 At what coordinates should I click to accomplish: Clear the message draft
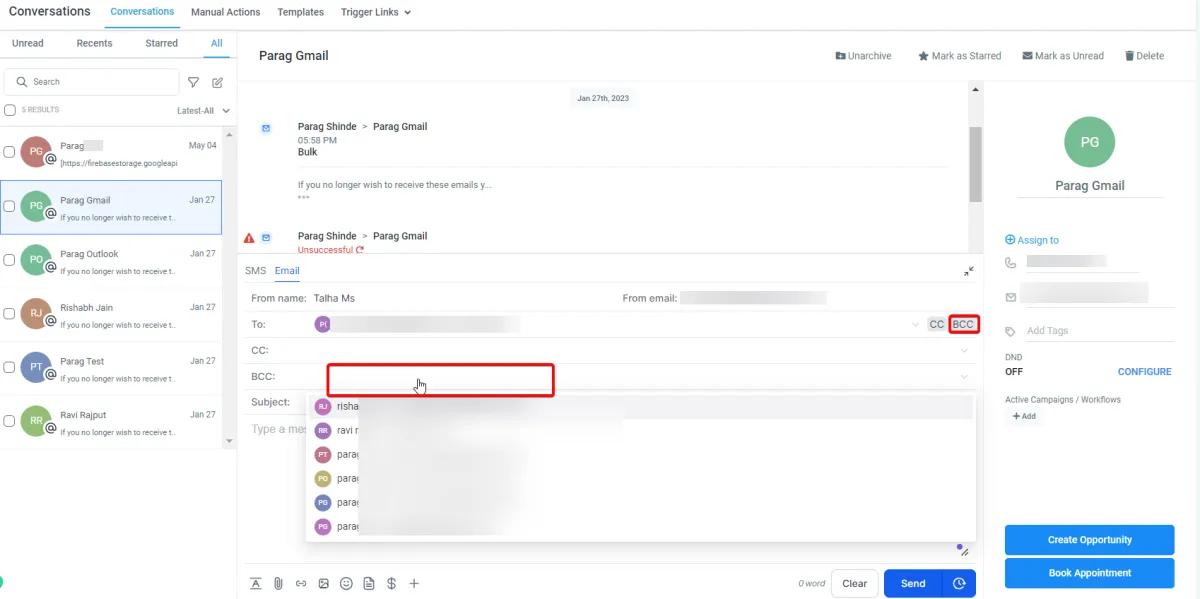[x=855, y=584]
